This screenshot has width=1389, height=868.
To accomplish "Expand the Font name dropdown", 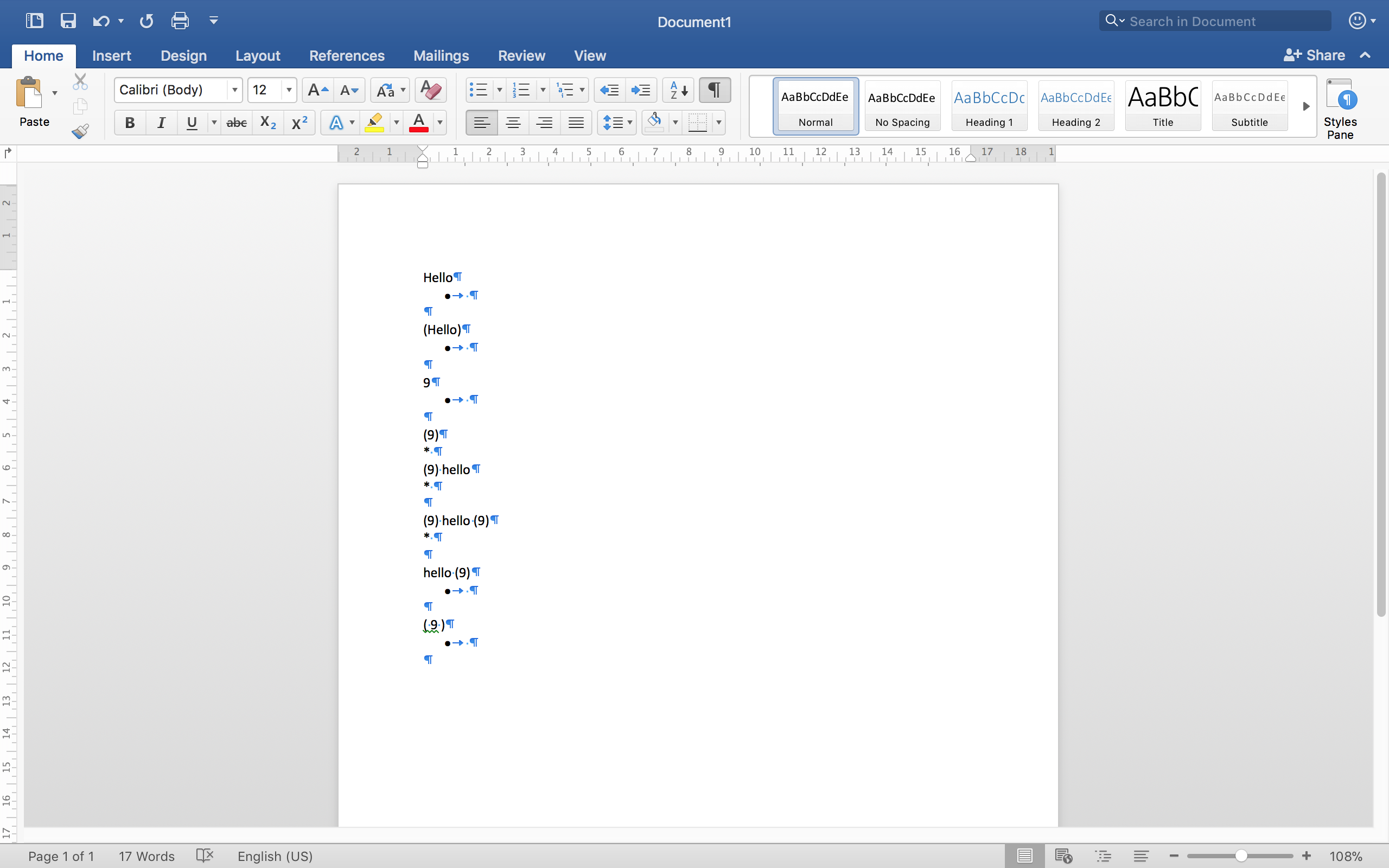I will tap(233, 90).
